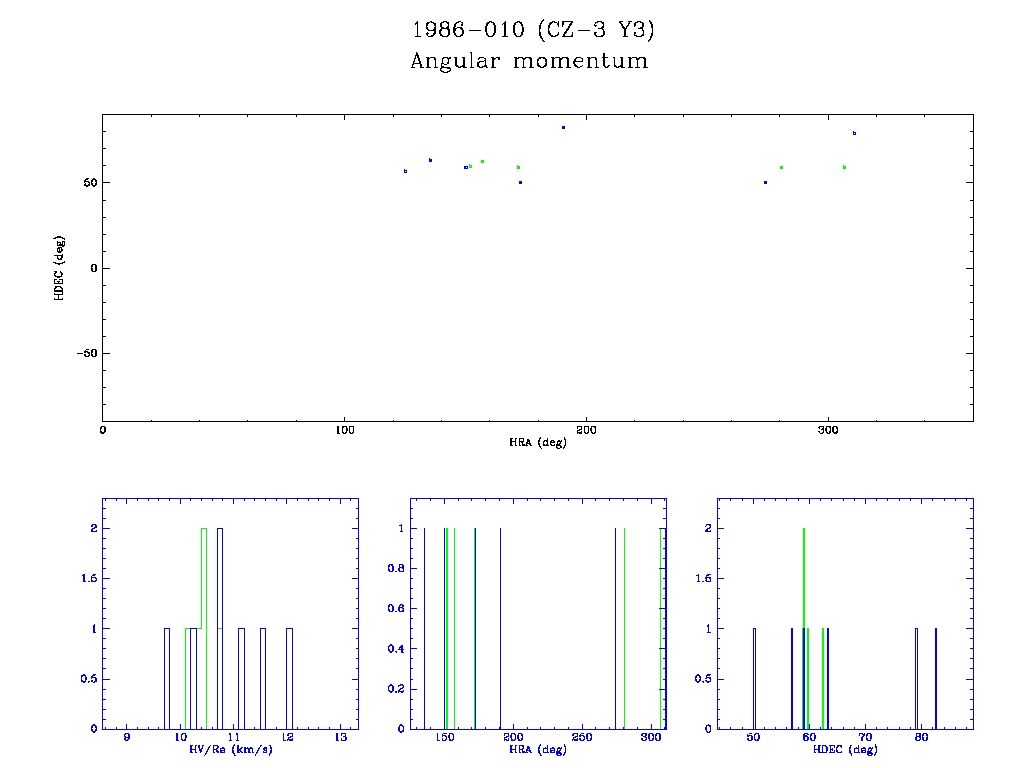The height and width of the screenshot is (768, 1024).
Task: Select the blue HV/Re histogram bar at 12
Action: [x=289, y=678]
